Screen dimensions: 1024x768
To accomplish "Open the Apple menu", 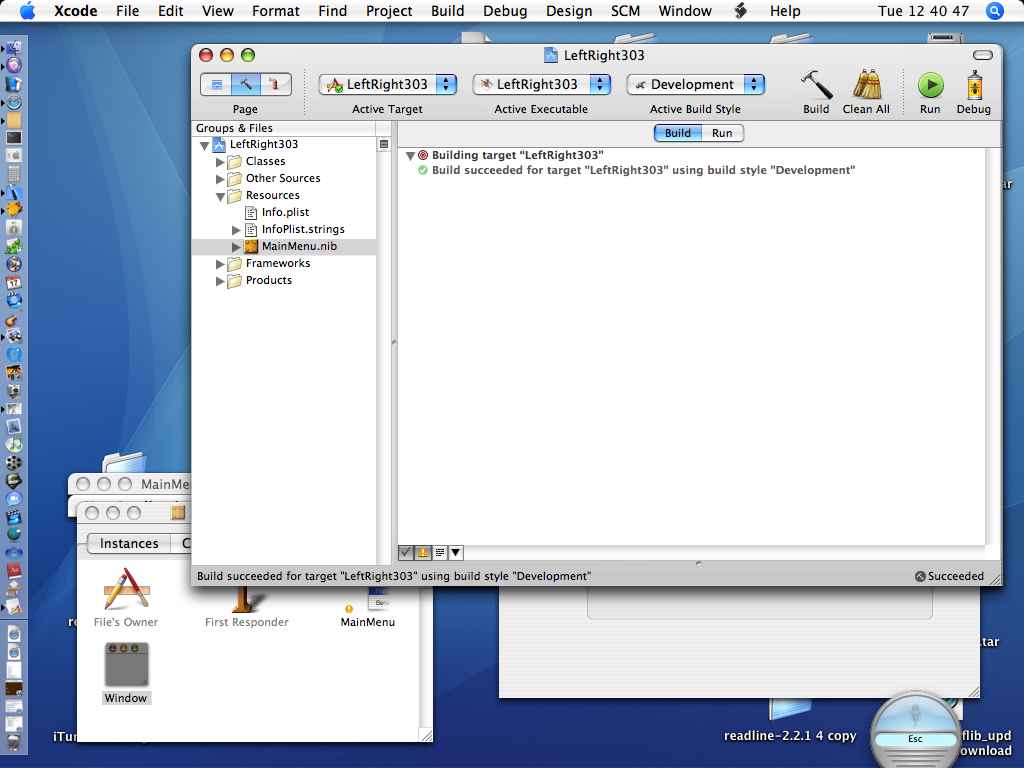I will (27, 11).
